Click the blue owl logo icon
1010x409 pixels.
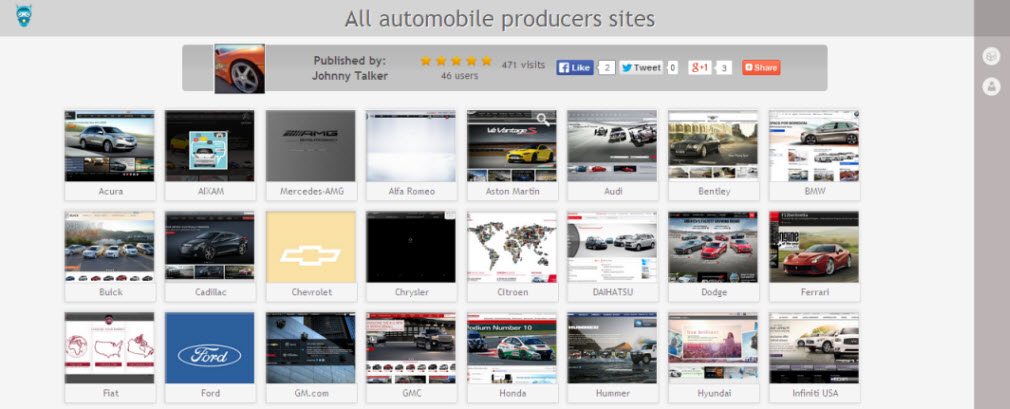21,17
